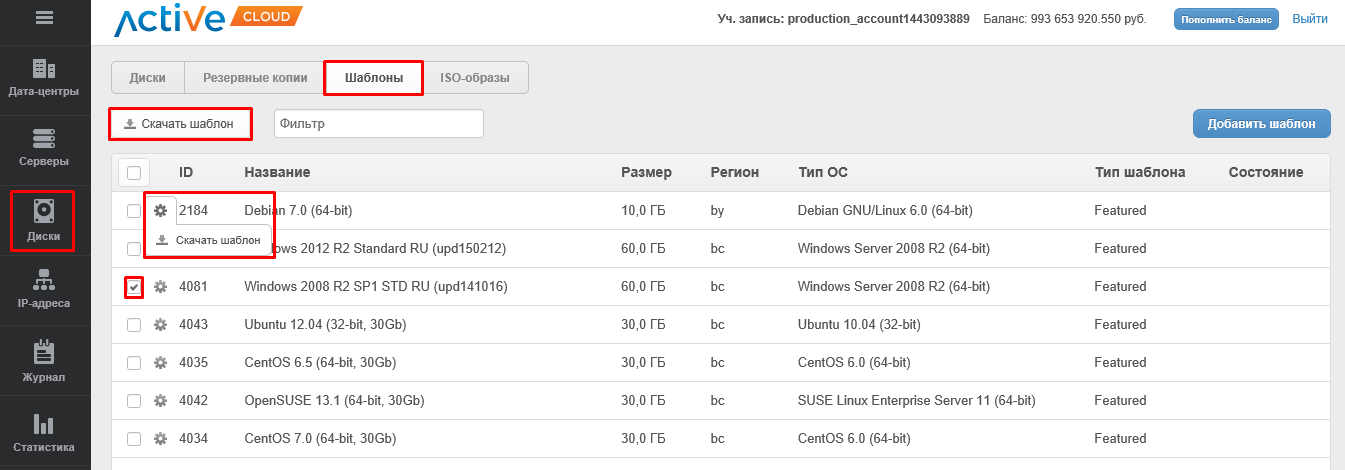Image resolution: width=1345 pixels, height=470 pixels.
Task: Check the Debian 7.0 template checkbox
Action: tap(134, 211)
